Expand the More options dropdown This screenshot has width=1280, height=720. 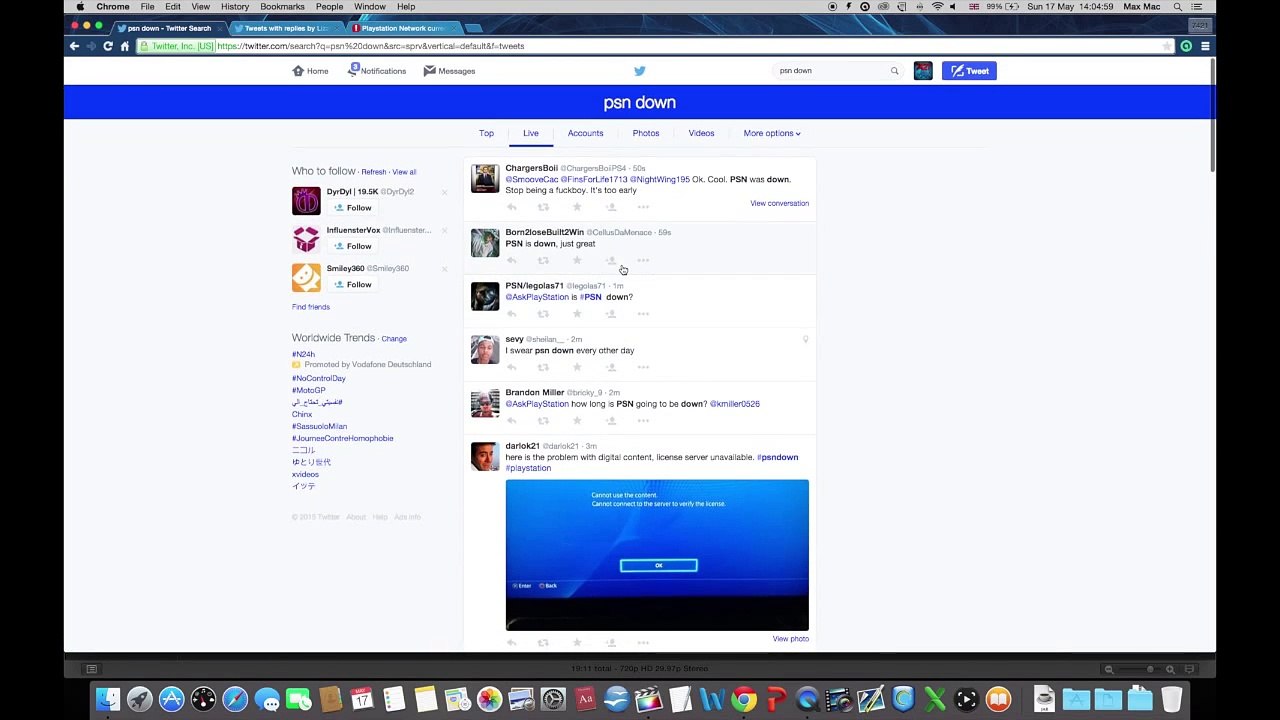[x=772, y=133]
